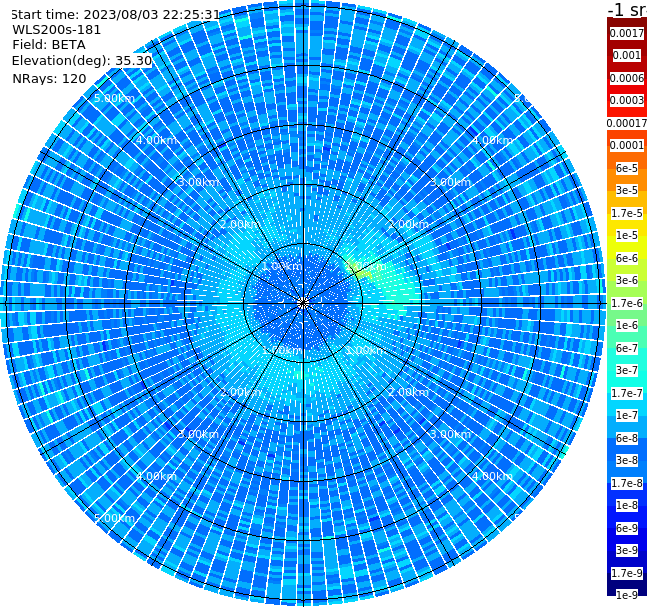Click the 3.00km ring label in lower-left quadrant
The height and width of the screenshot is (607, 647).
(198, 434)
